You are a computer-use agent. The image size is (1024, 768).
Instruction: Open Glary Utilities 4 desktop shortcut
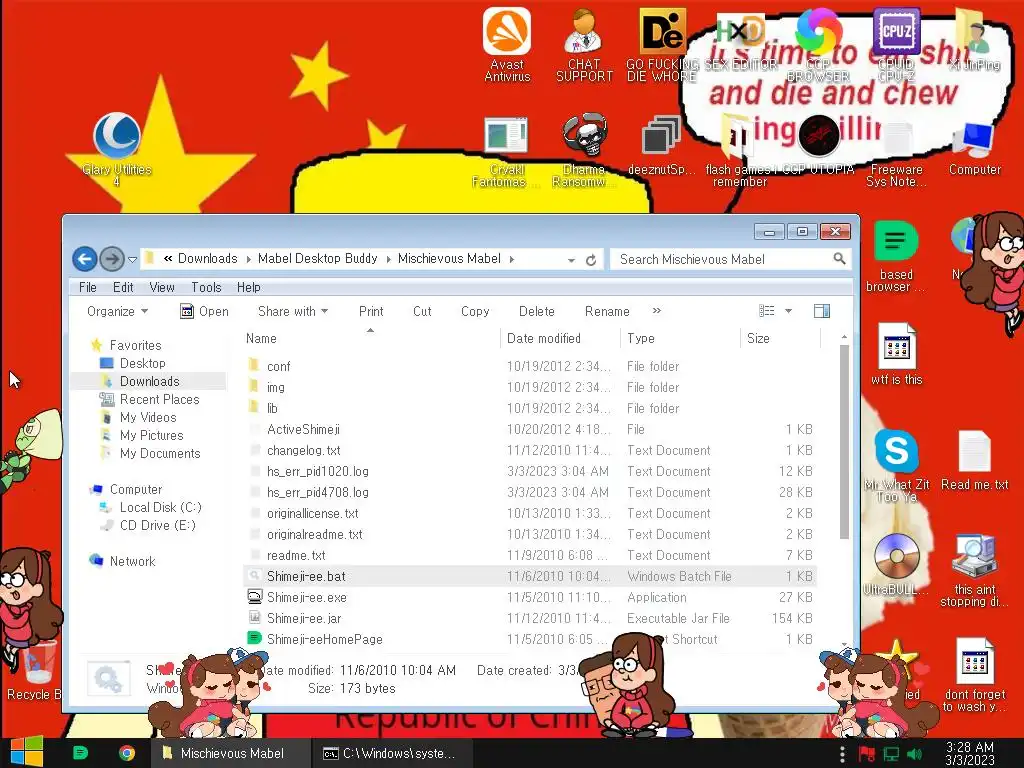pos(117,149)
